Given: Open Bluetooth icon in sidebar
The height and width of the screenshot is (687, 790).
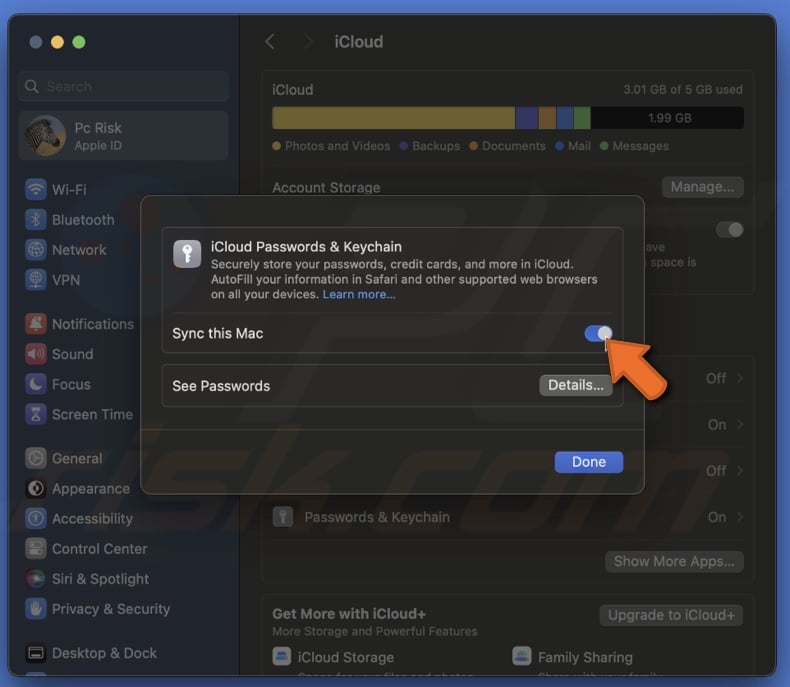Looking at the screenshot, I should tap(36, 220).
